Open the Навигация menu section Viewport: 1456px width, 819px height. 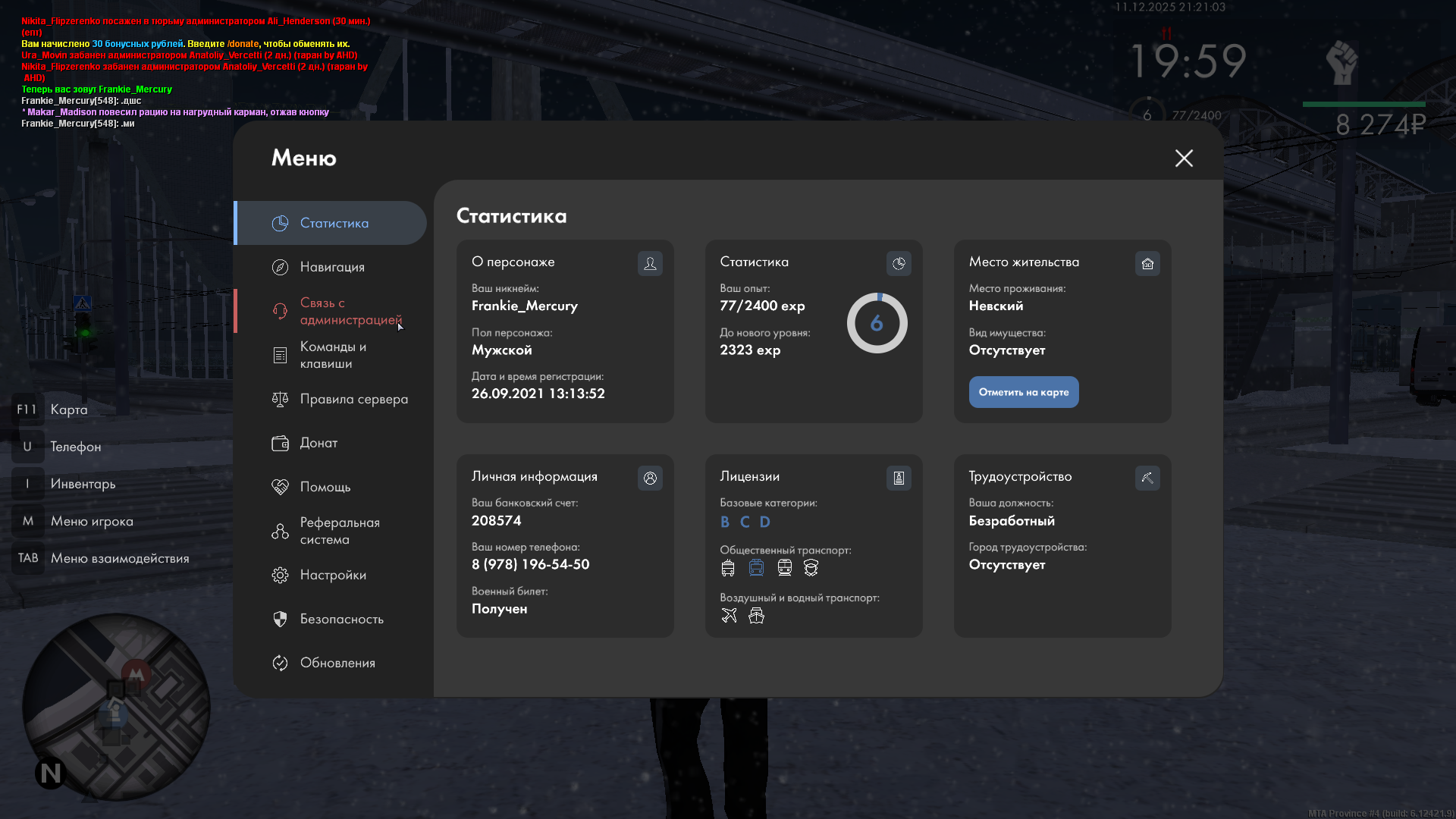pos(332,267)
